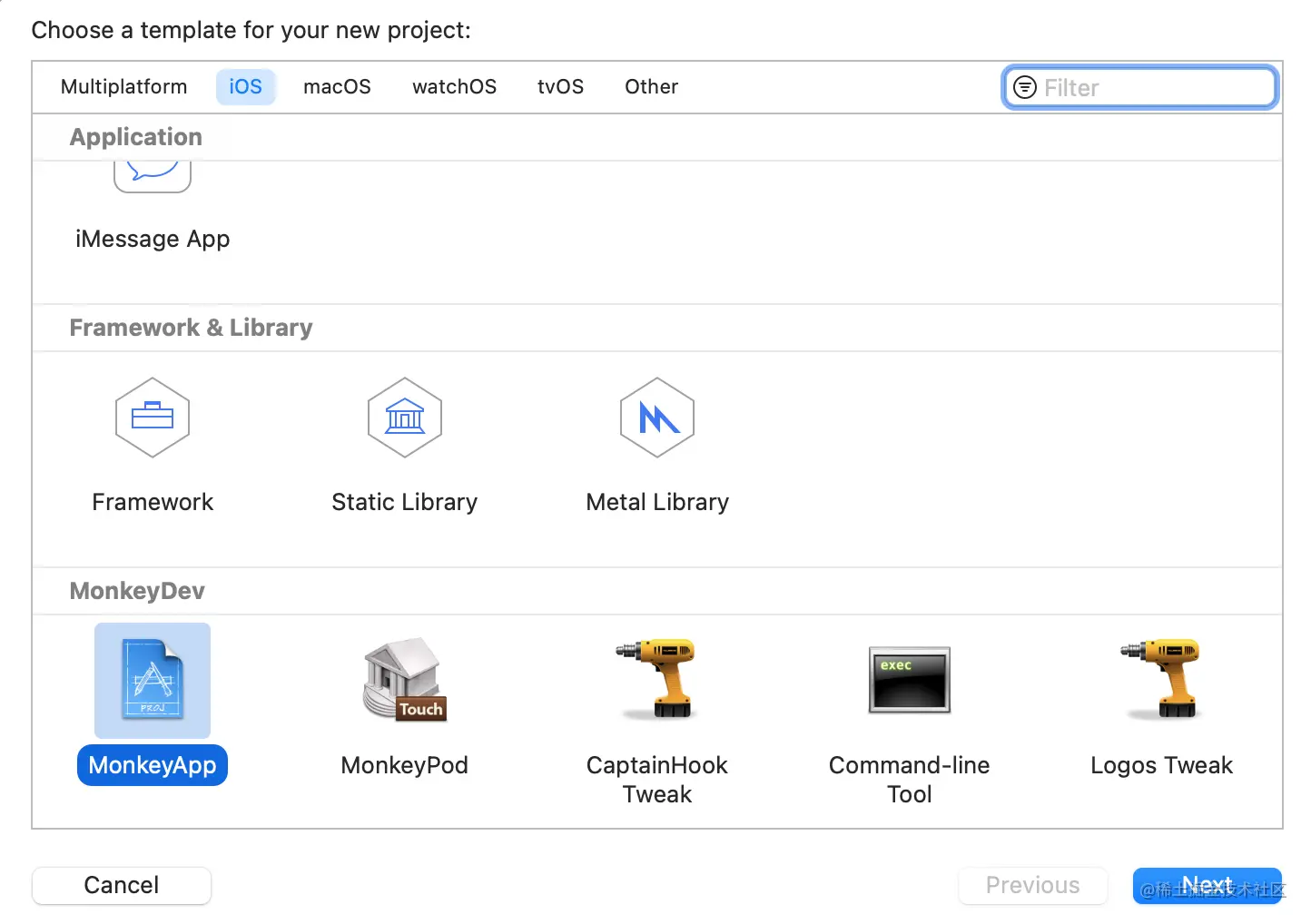
Task: Click the Next button
Action: 1207,885
